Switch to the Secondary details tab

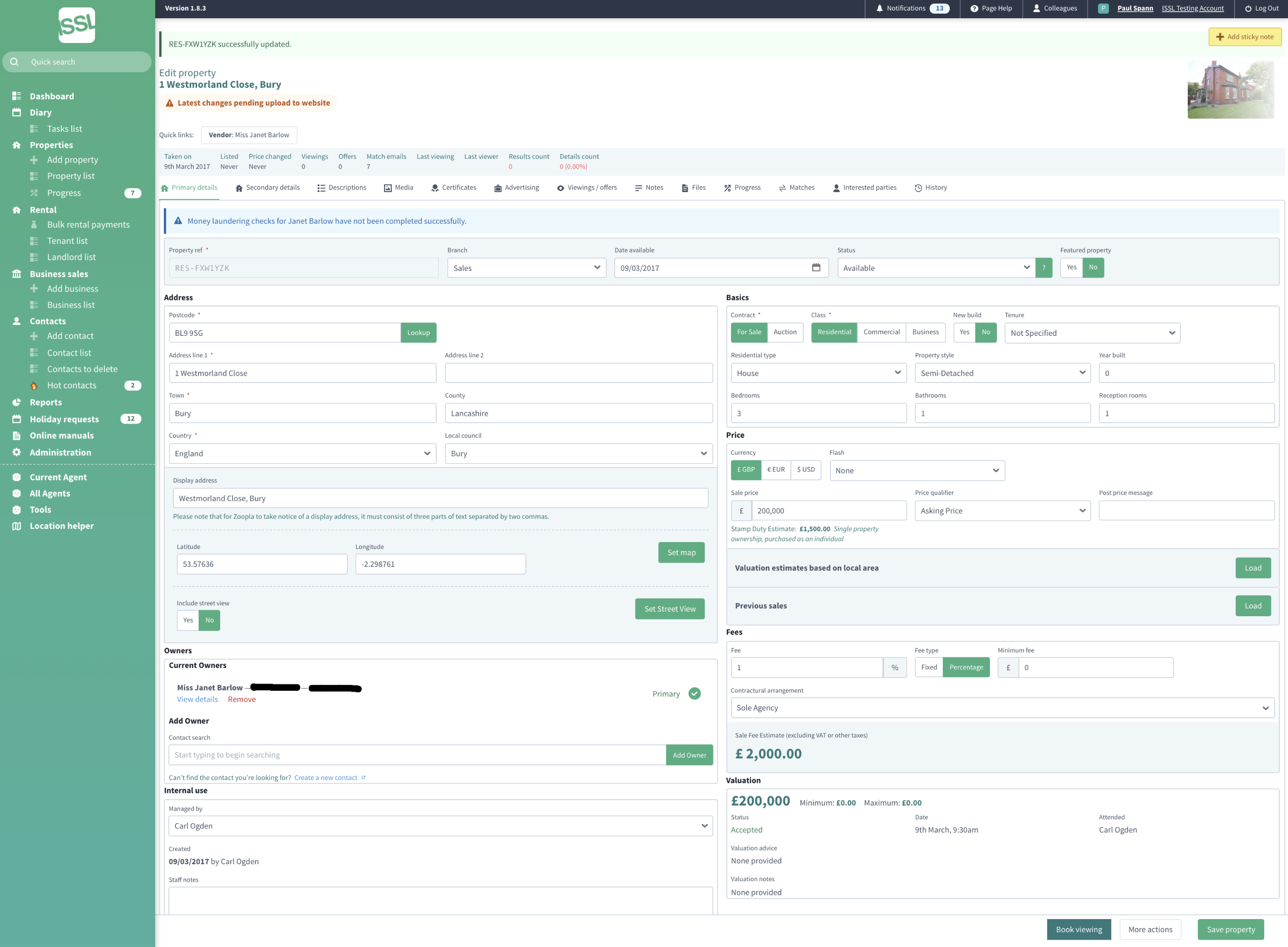pyautogui.click(x=267, y=188)
